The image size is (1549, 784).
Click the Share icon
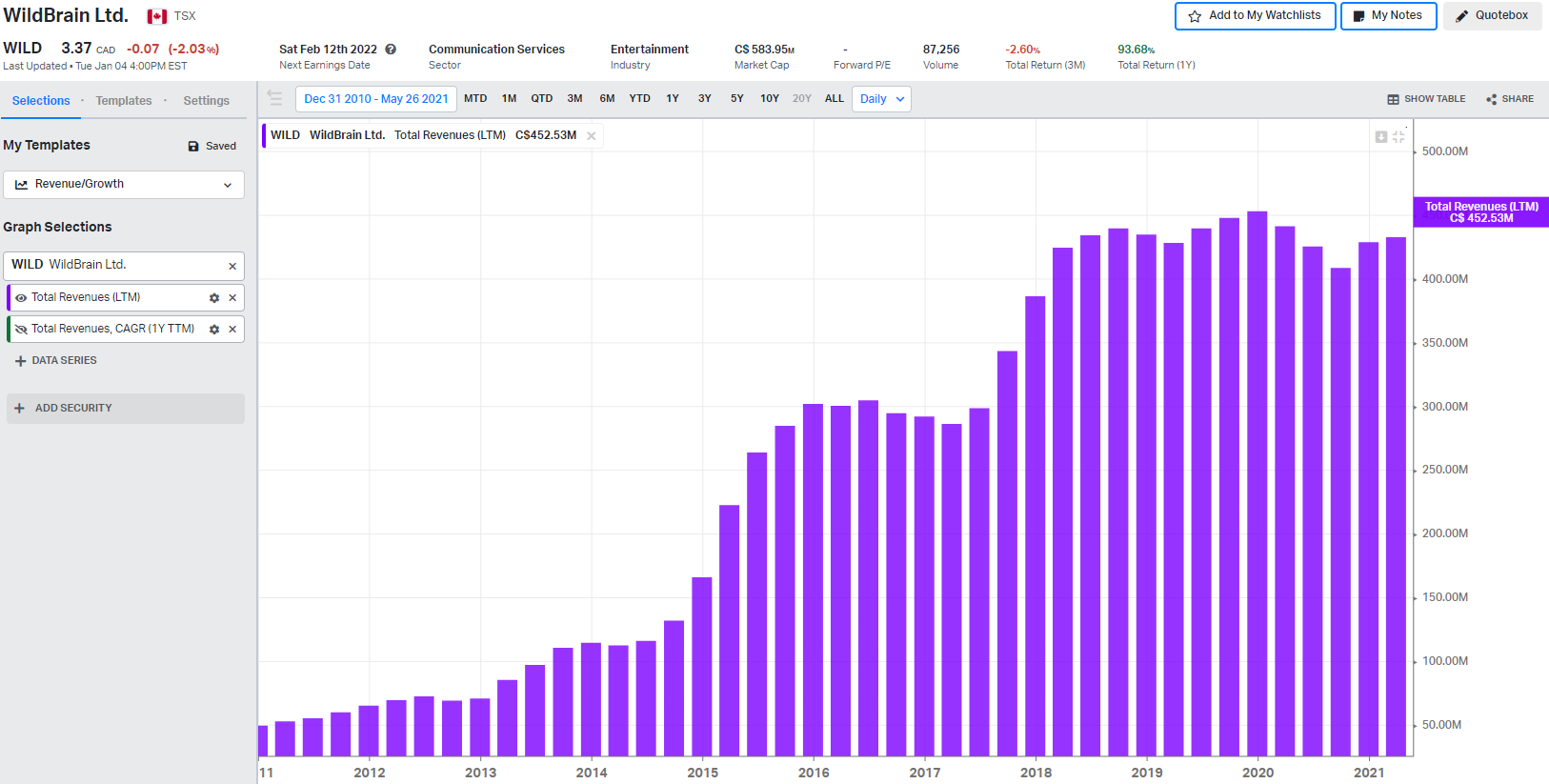point(1491,99)
